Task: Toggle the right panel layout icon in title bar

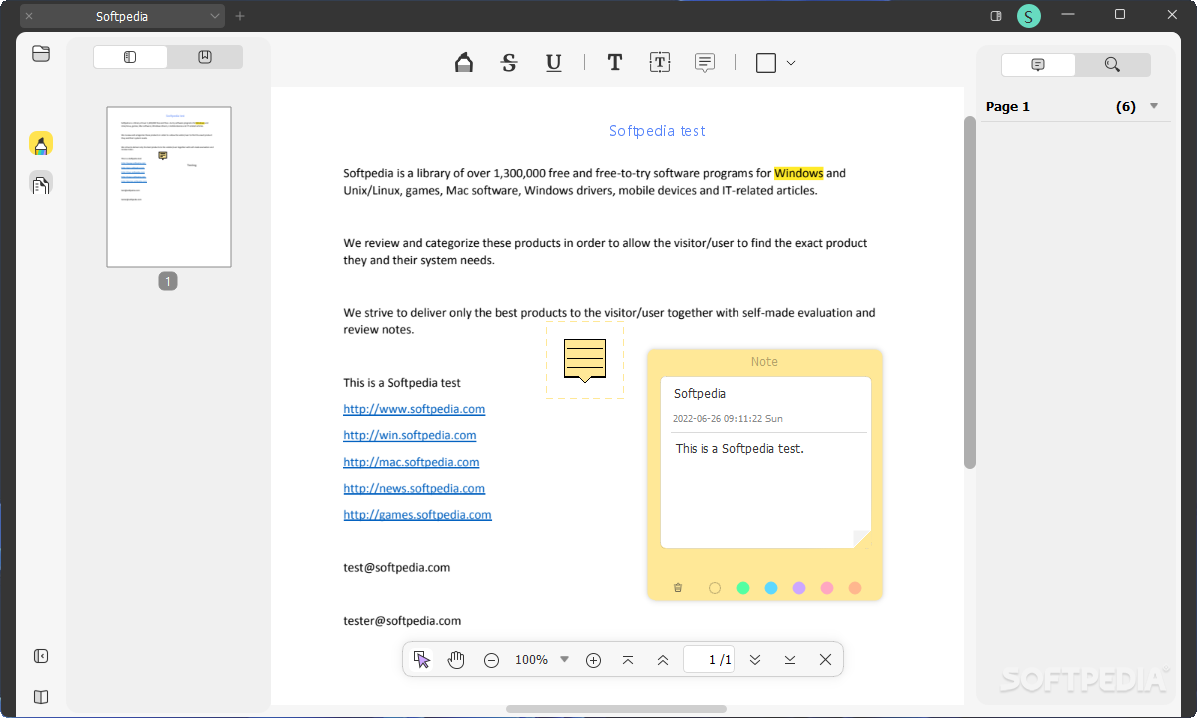Action: (x=995, y=16)
